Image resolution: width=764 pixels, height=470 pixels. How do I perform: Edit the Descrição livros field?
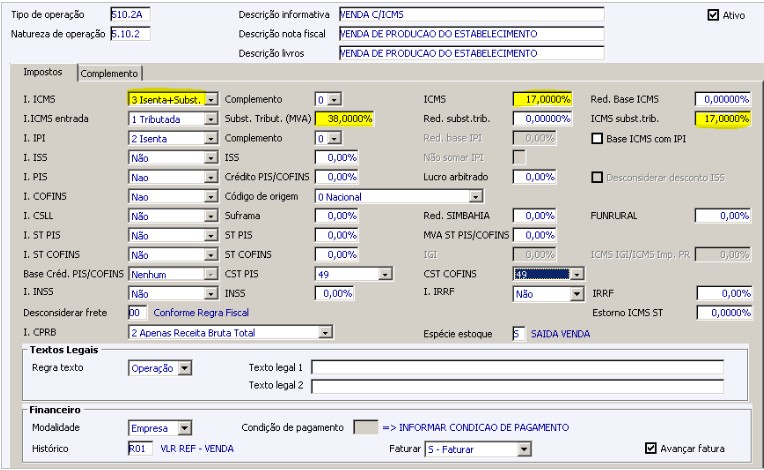click(x=471, y=53)
